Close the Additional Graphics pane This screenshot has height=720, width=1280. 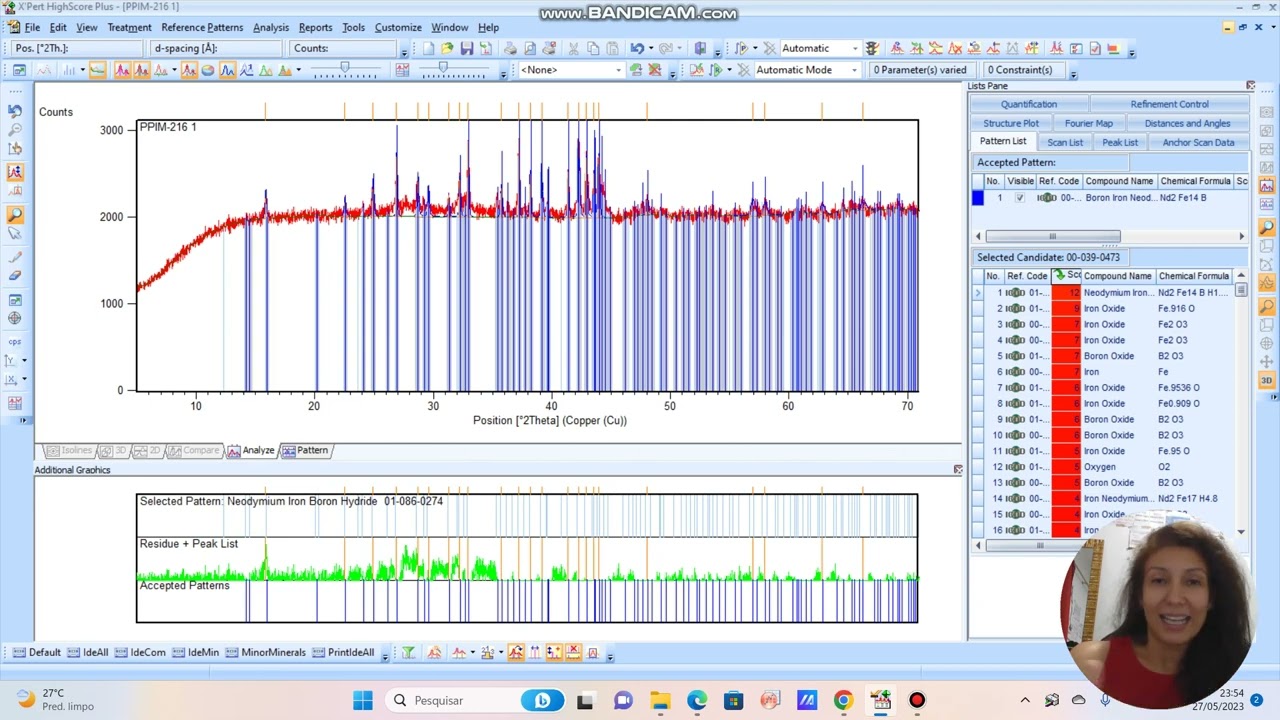958,470
